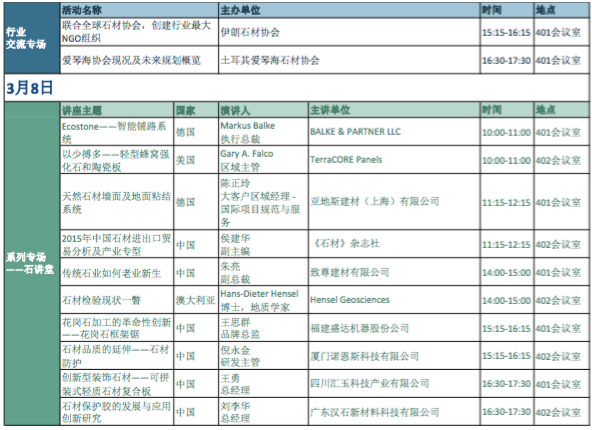The width and height of the screenshot is (592, 430).
Task: Click the 系列专场——石讲堂 side label
Action: [30, 263]
